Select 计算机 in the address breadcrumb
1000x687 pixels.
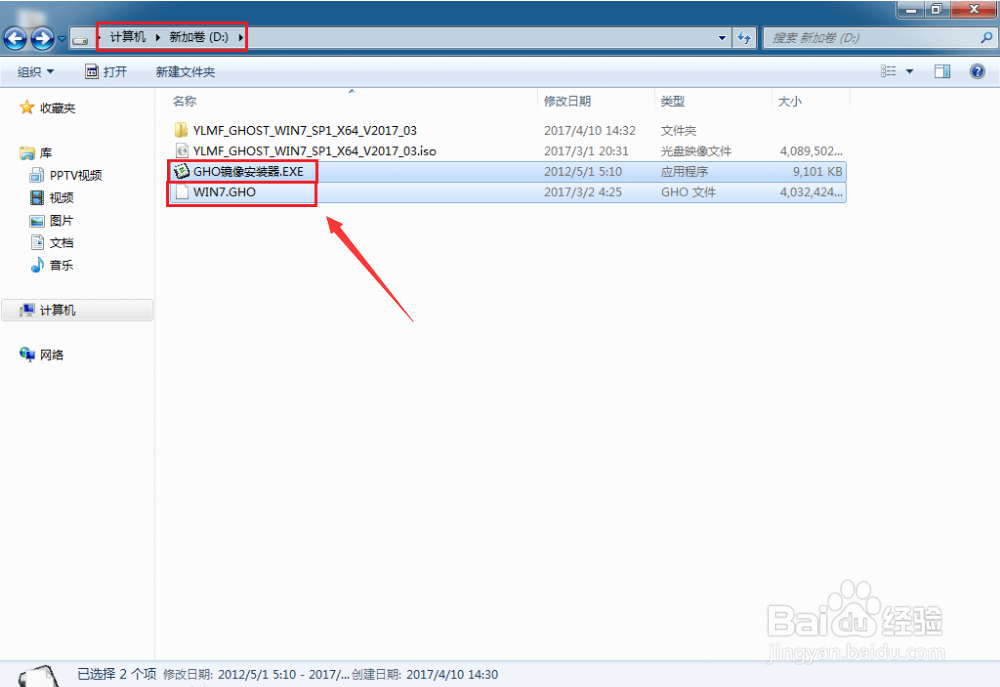[128, 37]
